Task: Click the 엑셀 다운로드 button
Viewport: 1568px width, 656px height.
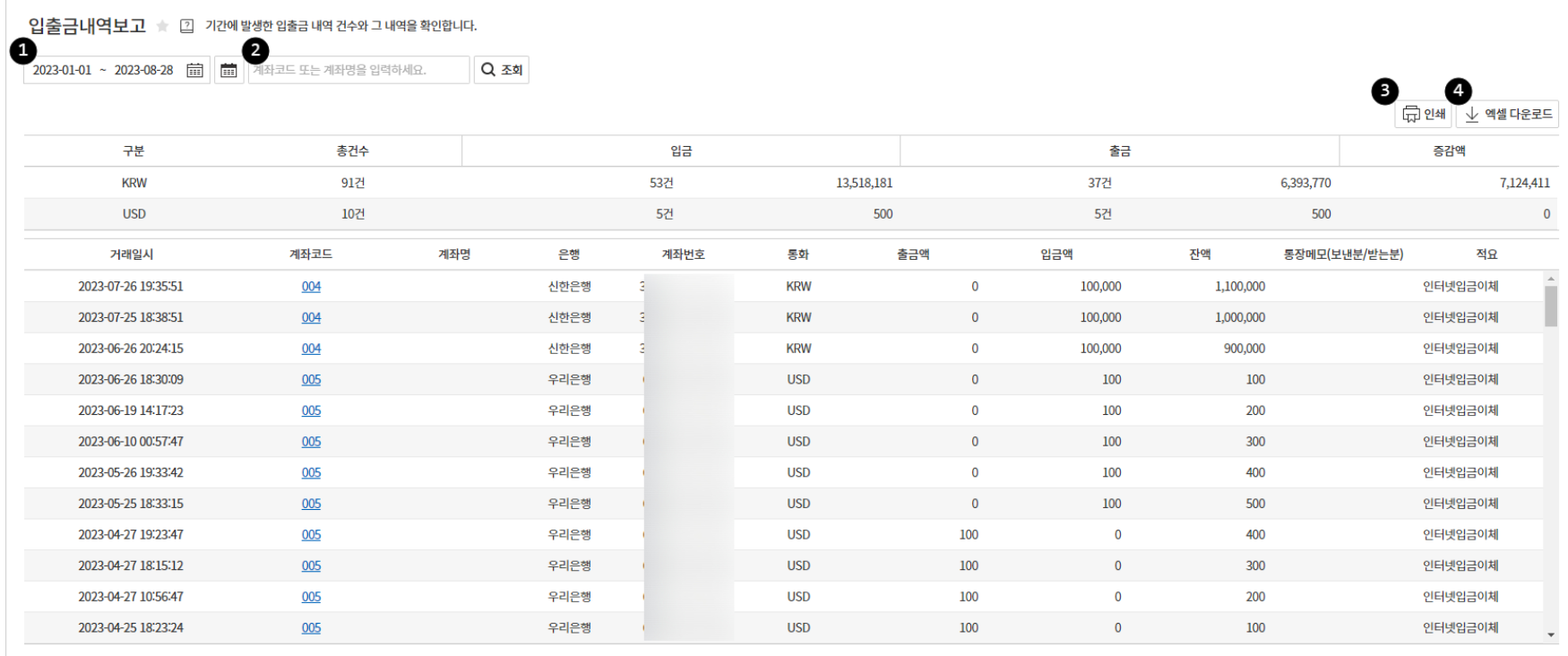Action: pyautogui.click(x=1507, y=114)
